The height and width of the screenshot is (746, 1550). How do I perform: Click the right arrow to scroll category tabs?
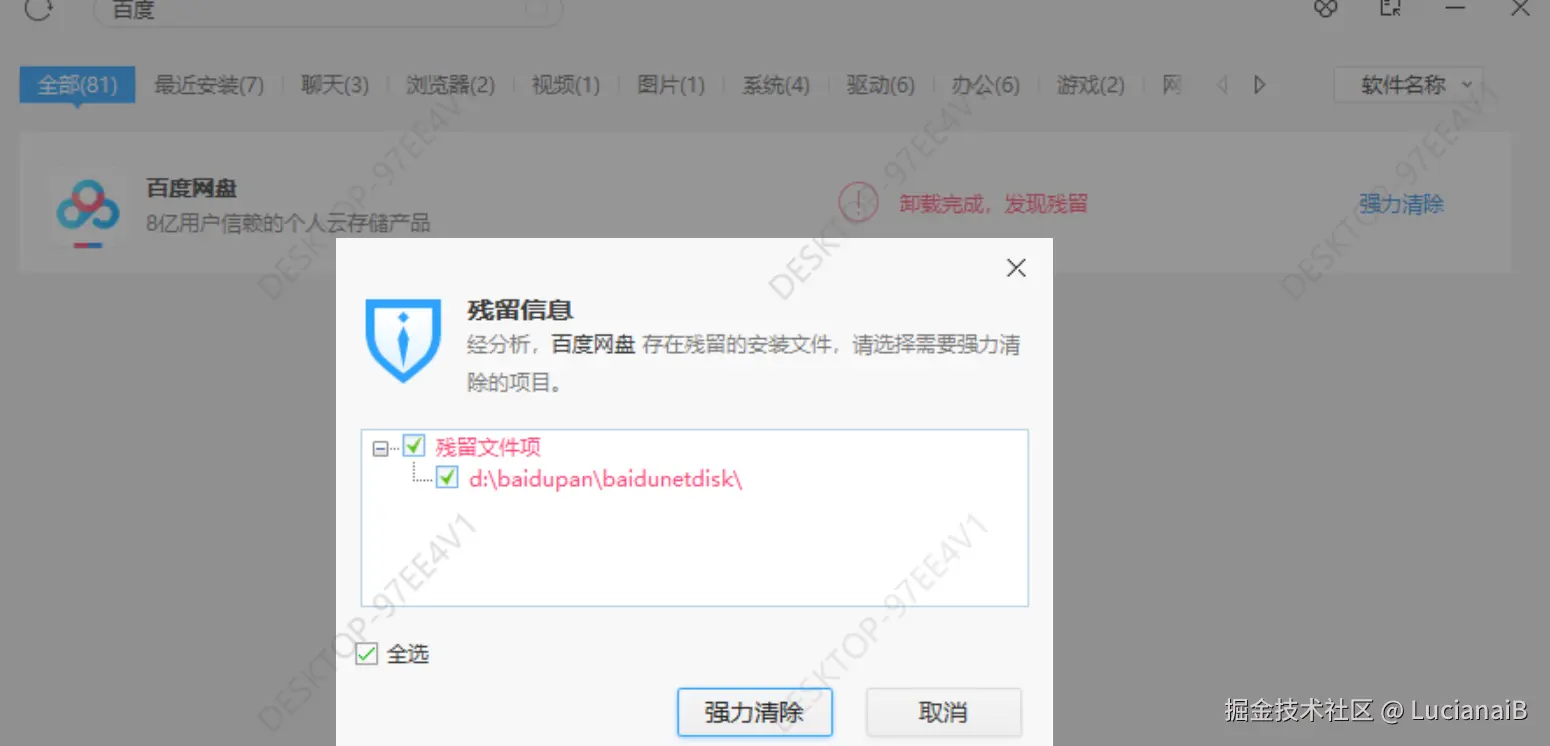click(x=1259, y=85)
